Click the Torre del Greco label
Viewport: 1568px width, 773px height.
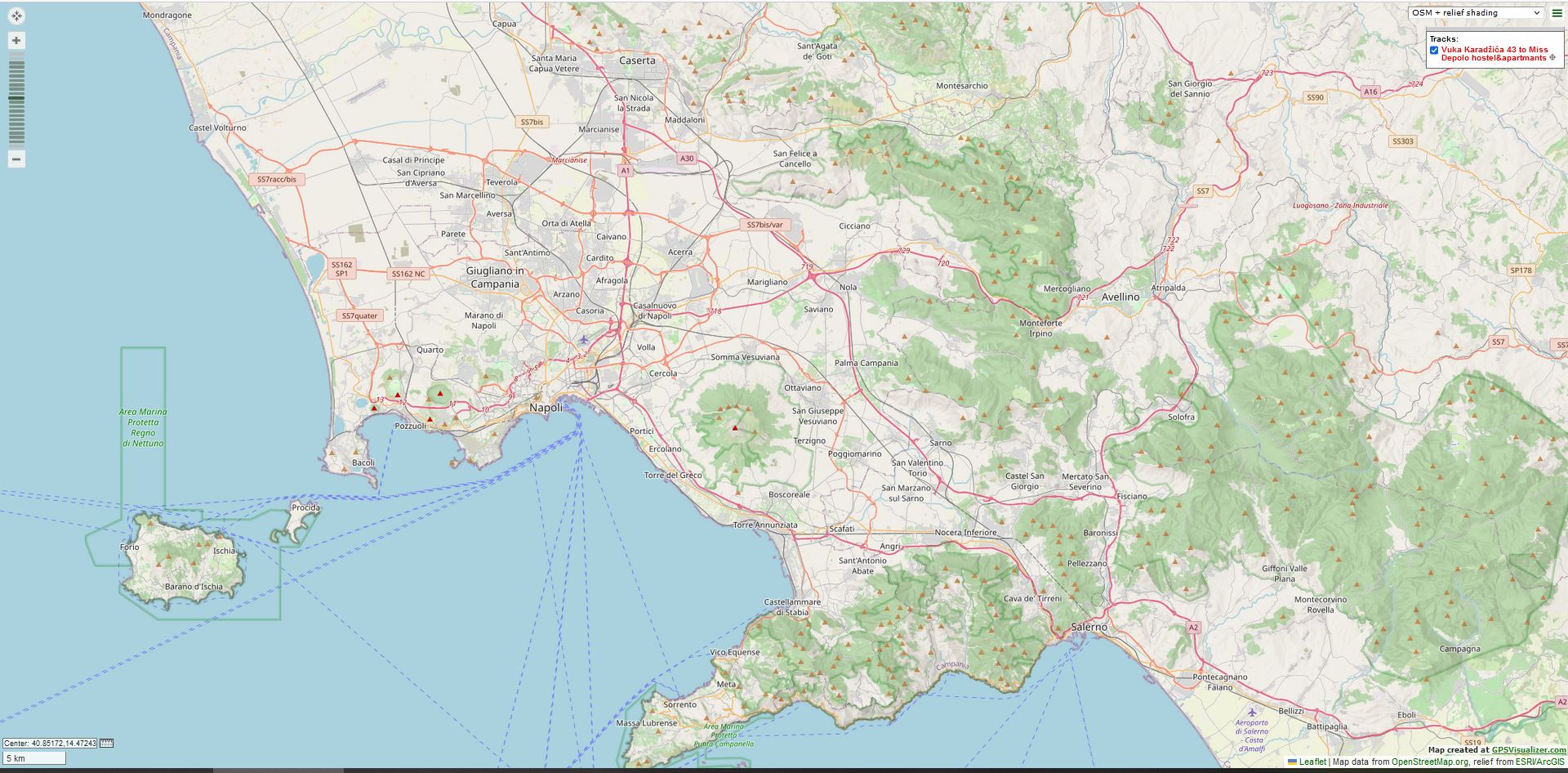click(673, 475)
